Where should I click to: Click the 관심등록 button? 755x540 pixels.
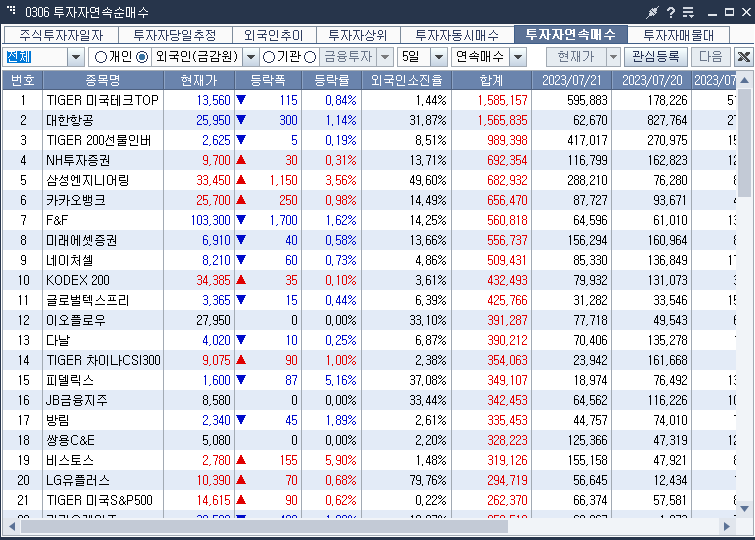point(655,57)
